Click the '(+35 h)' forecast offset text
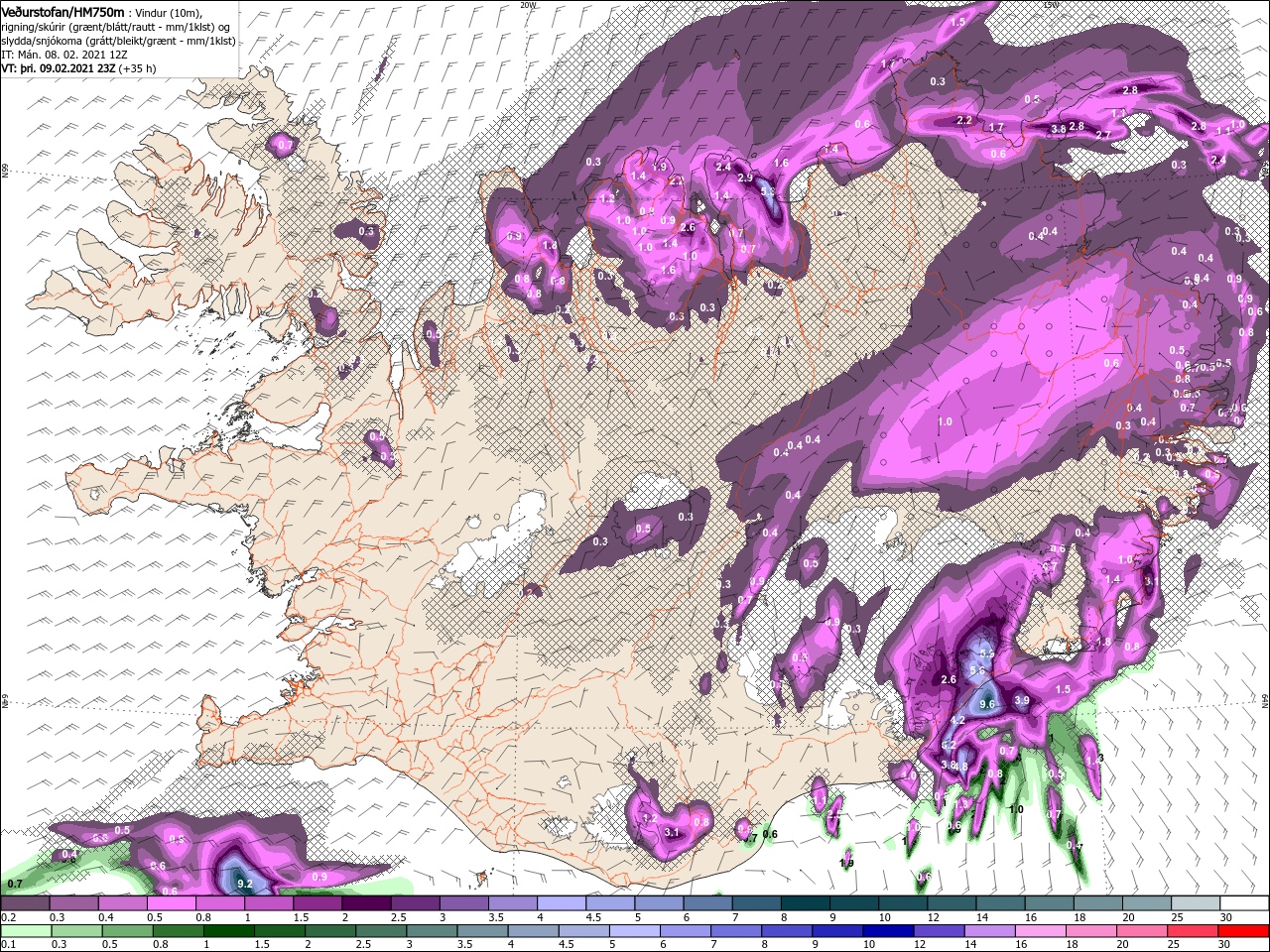Screen dimensions: 1270x952 pyautogui.click(x=138, y=68)
